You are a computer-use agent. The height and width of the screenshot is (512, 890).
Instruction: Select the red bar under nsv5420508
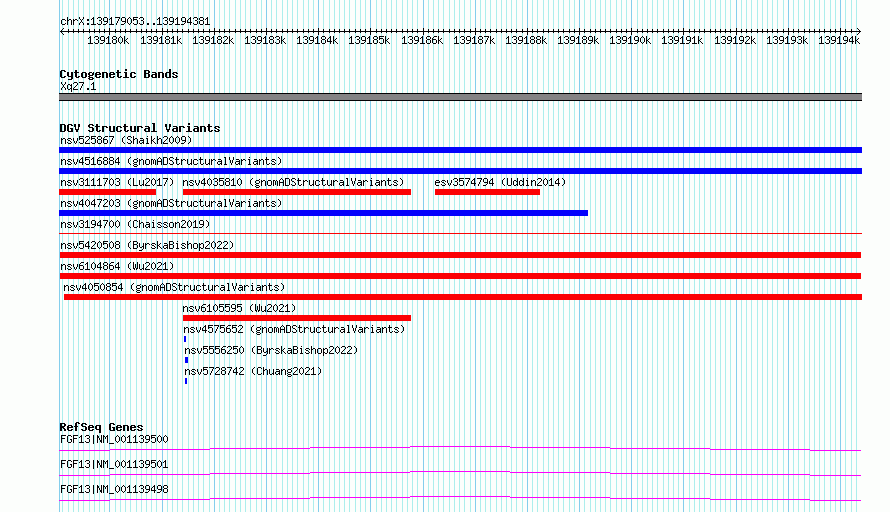pos(460,255)
